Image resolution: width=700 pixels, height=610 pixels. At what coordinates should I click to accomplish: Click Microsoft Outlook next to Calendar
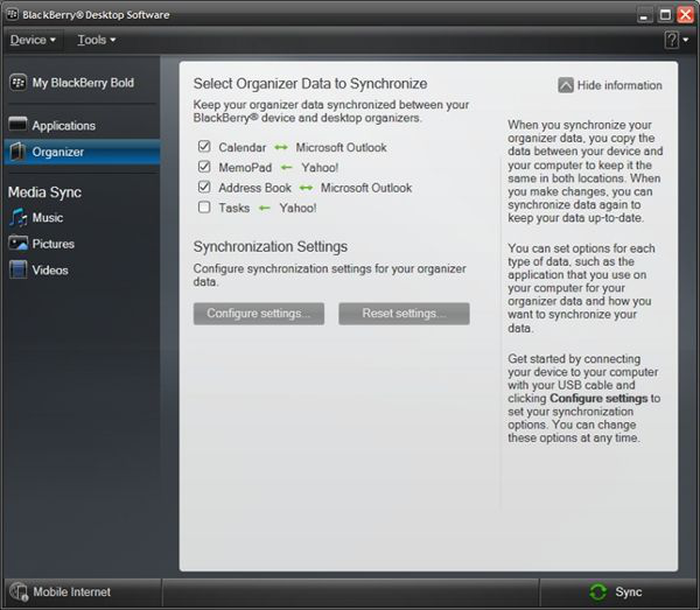(x=341, y=147)
